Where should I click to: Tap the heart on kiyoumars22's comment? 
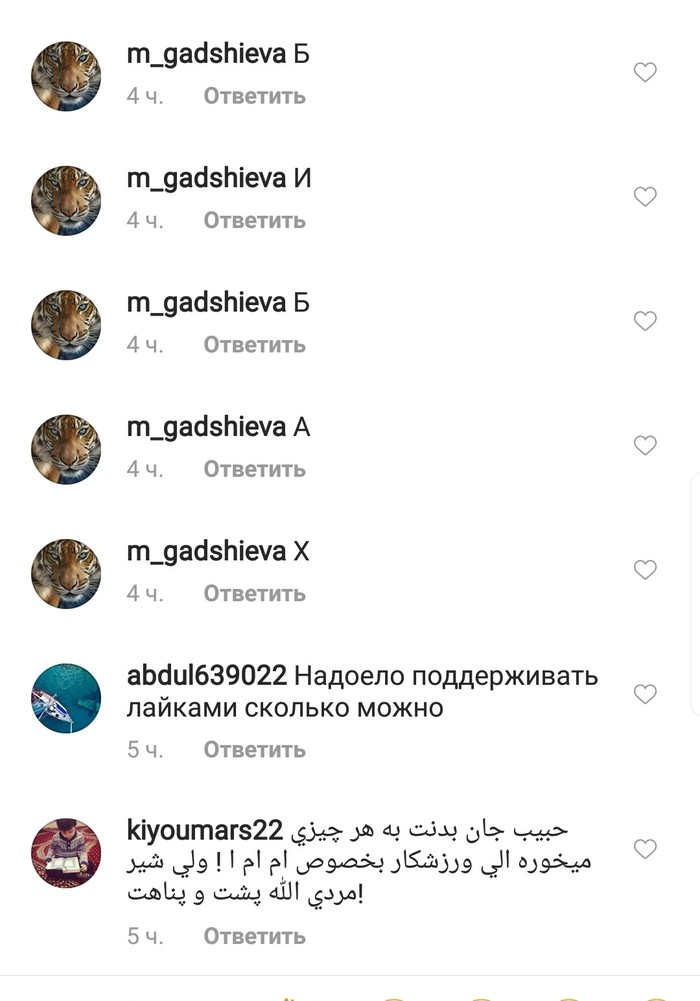click(x=645, y=848)
